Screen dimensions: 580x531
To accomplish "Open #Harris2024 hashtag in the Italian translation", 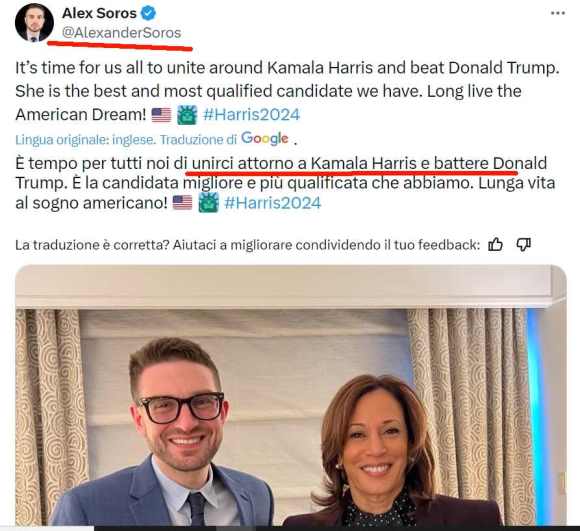I will pos(273,203).
